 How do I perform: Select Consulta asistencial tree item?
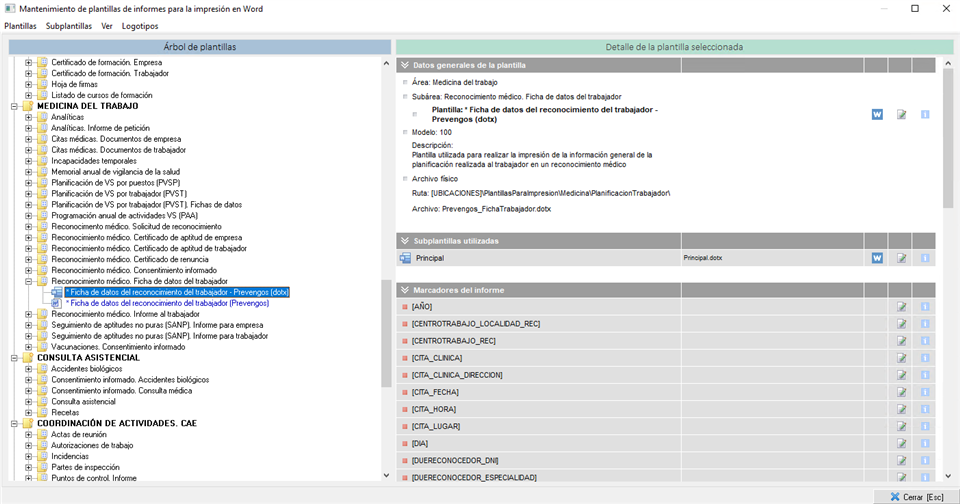pos(83,402)
